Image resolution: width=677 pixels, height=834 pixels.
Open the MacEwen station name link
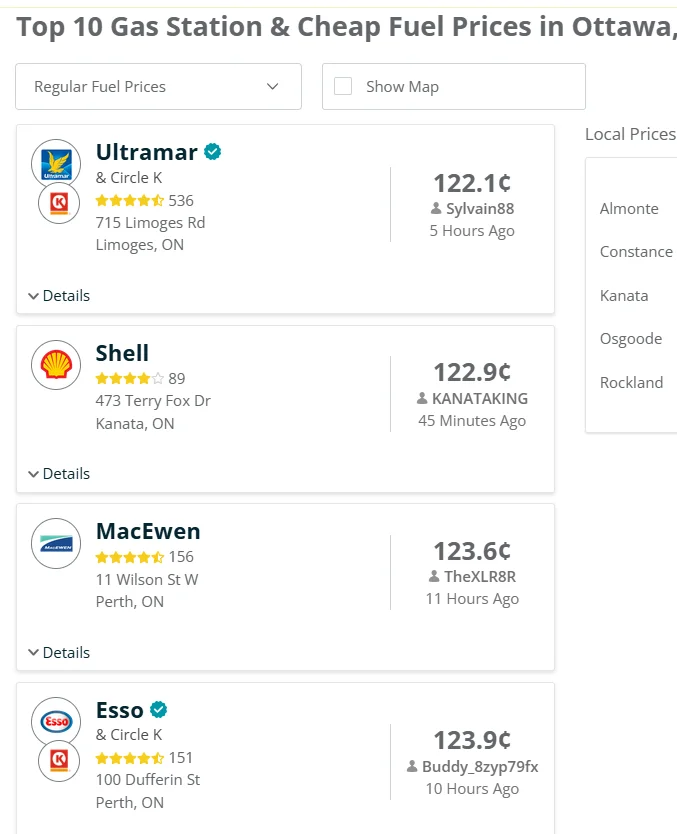pyautogui.click(x=148, y=531)
